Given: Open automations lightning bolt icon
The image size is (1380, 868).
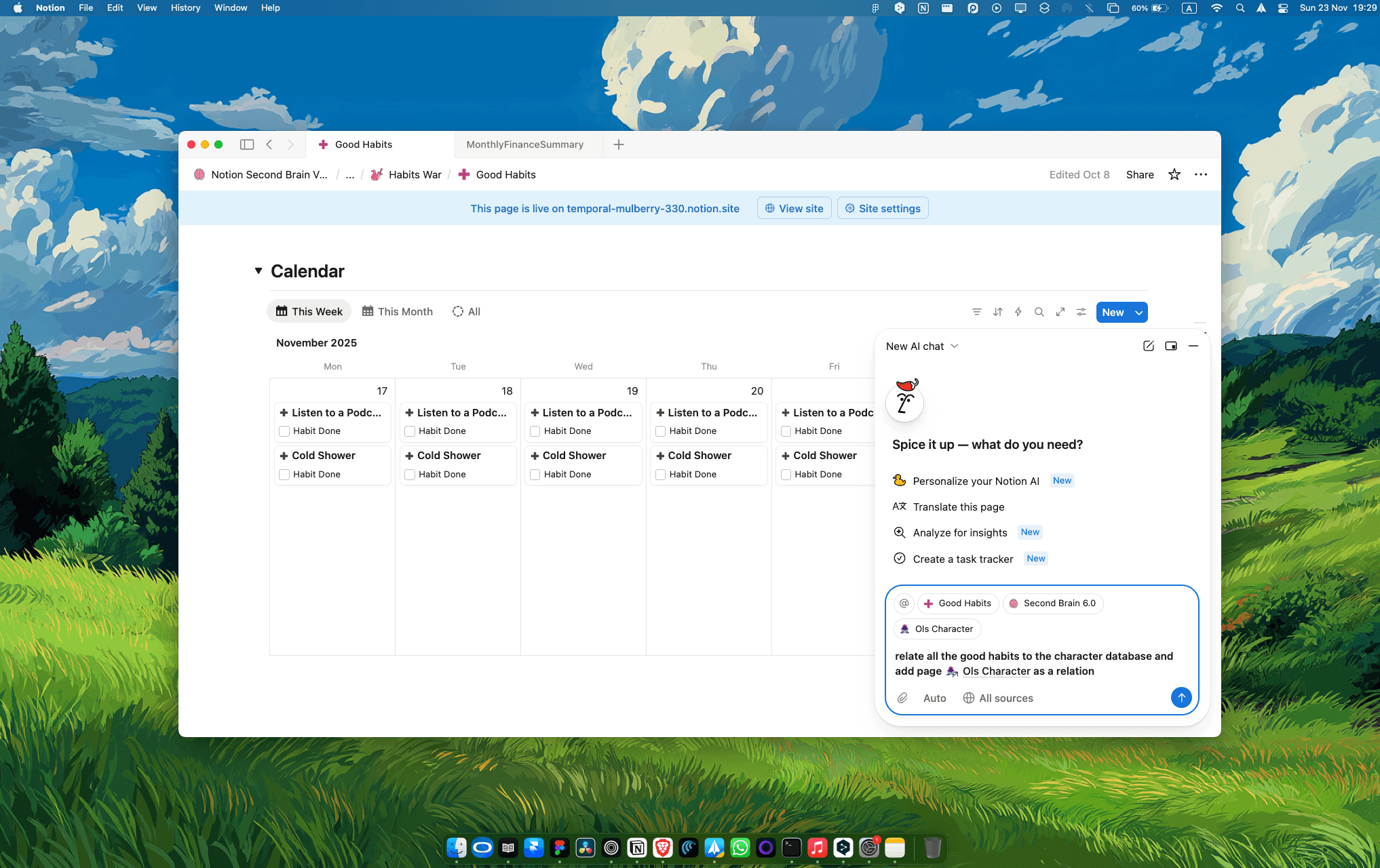Looking at the screenshot, I should 1018,312.
